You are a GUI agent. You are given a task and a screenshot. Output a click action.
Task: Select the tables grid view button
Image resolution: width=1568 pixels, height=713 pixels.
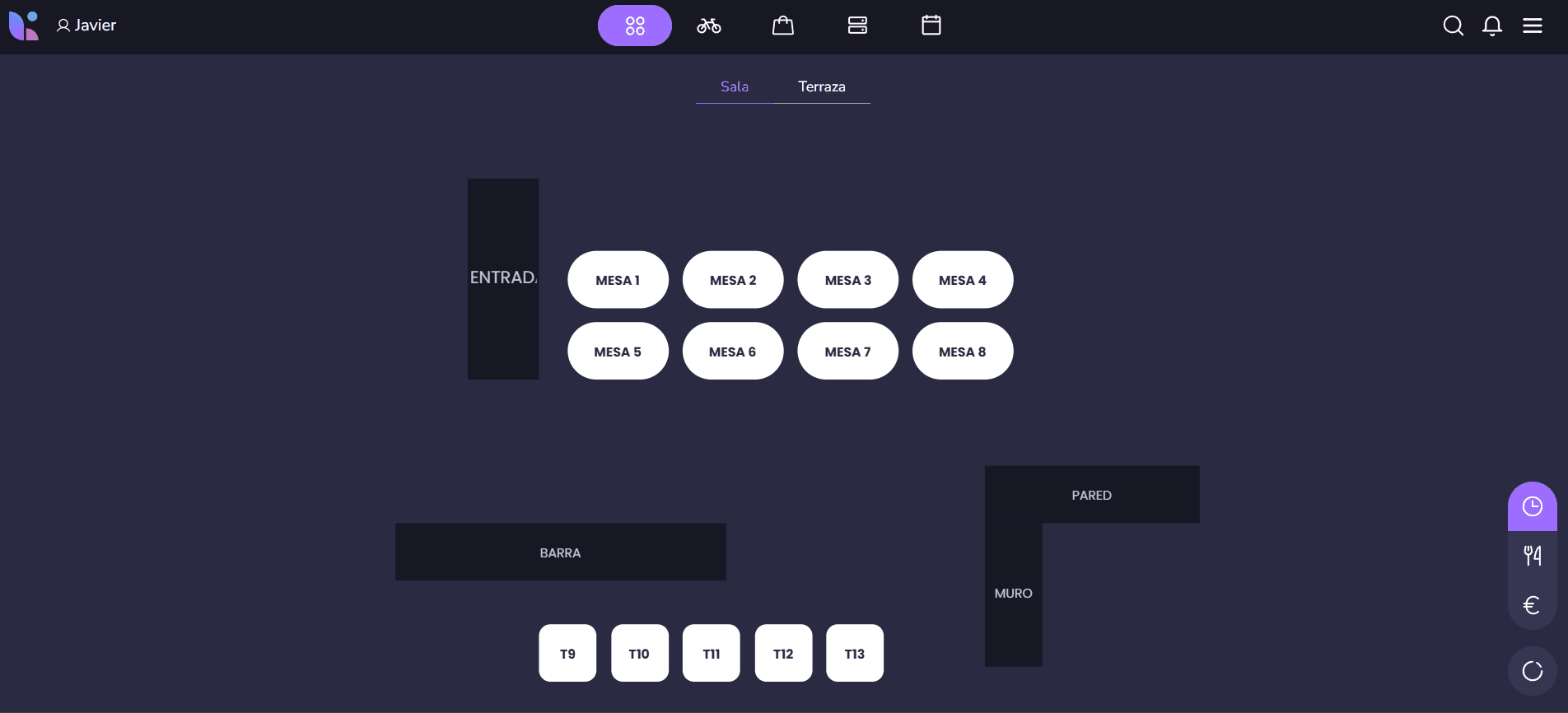[x=634, y=26]
